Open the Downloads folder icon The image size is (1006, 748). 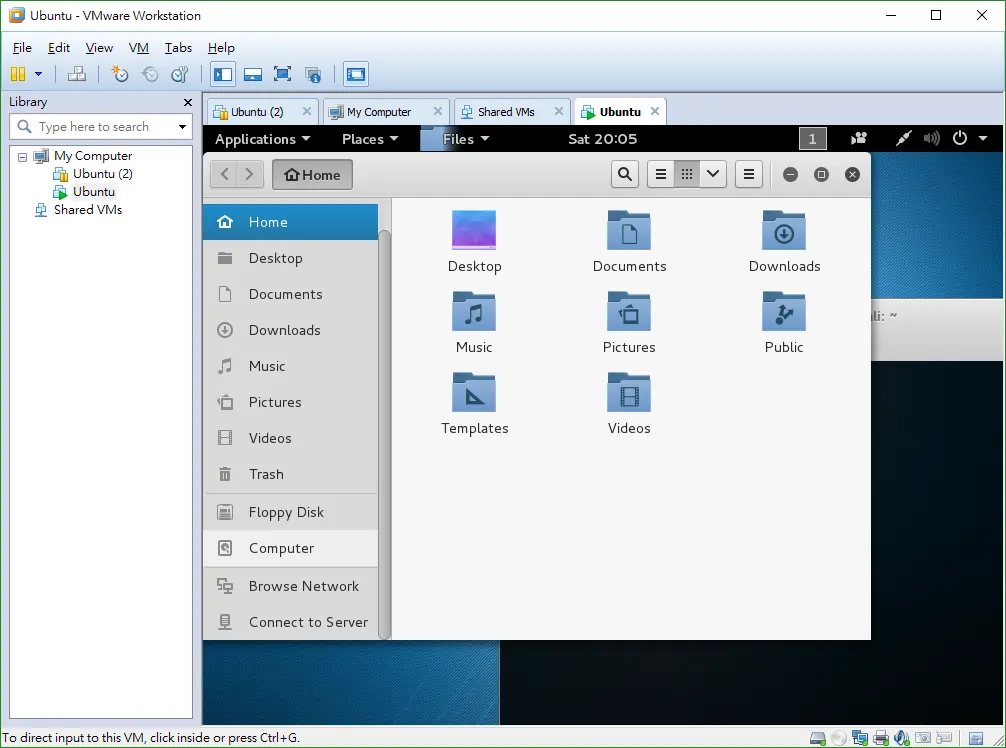784,231
